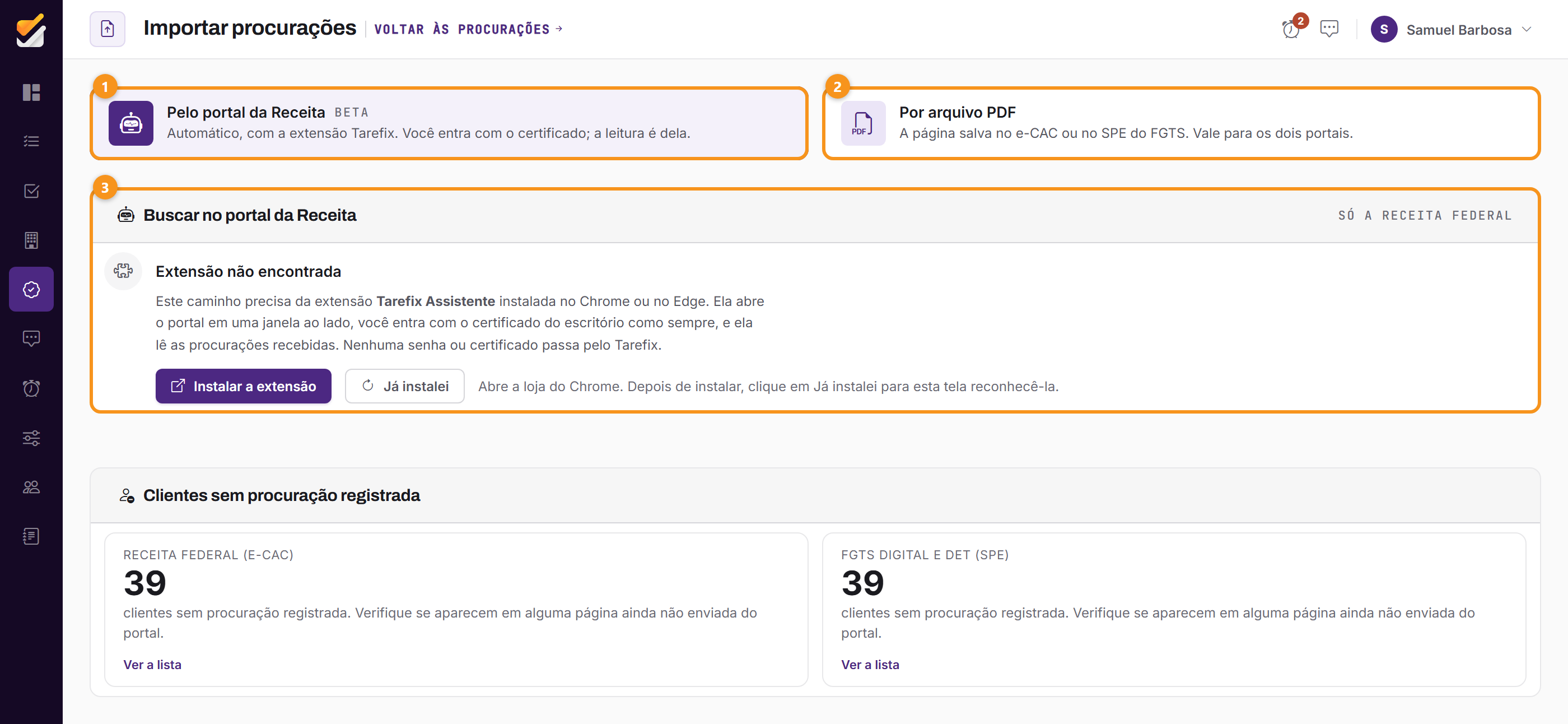Open the alarm clock icon in sidebar
Image resolution: width=1568 pixels, height=724 pixels.
[31, 388]
